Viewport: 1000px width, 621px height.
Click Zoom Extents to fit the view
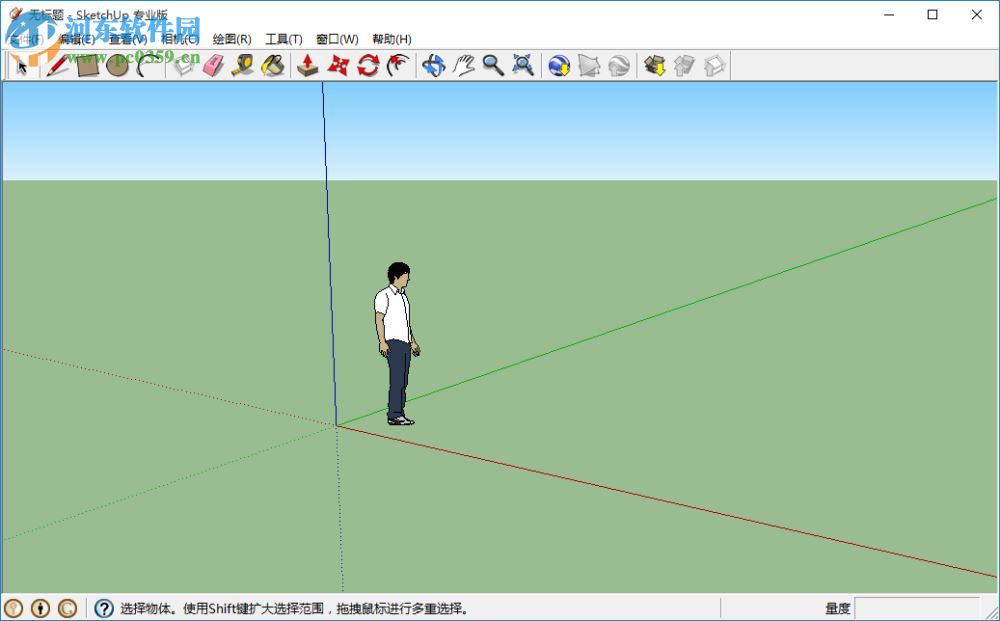(x=521, y=65)
